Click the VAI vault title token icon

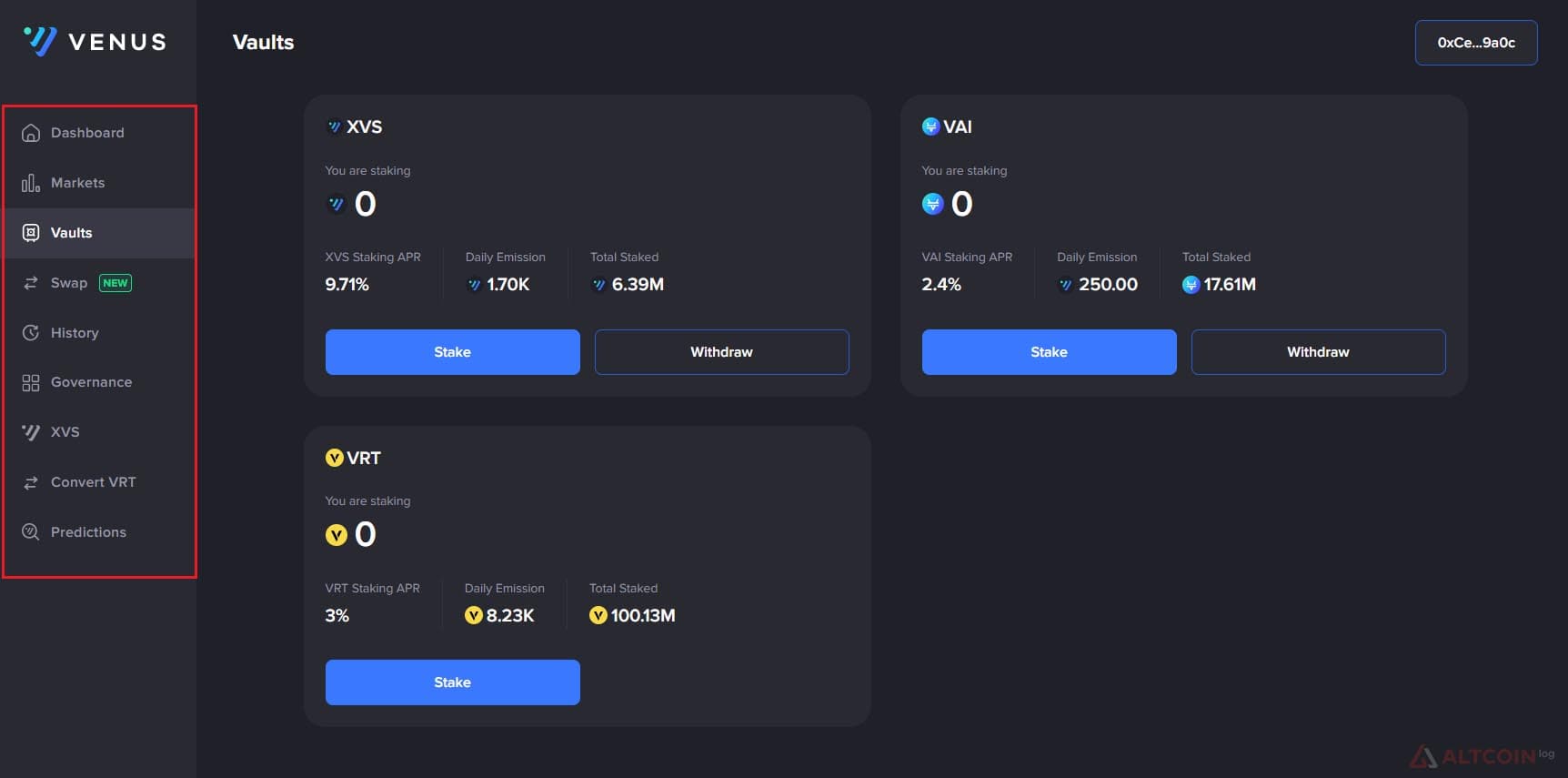pos(930,126)
